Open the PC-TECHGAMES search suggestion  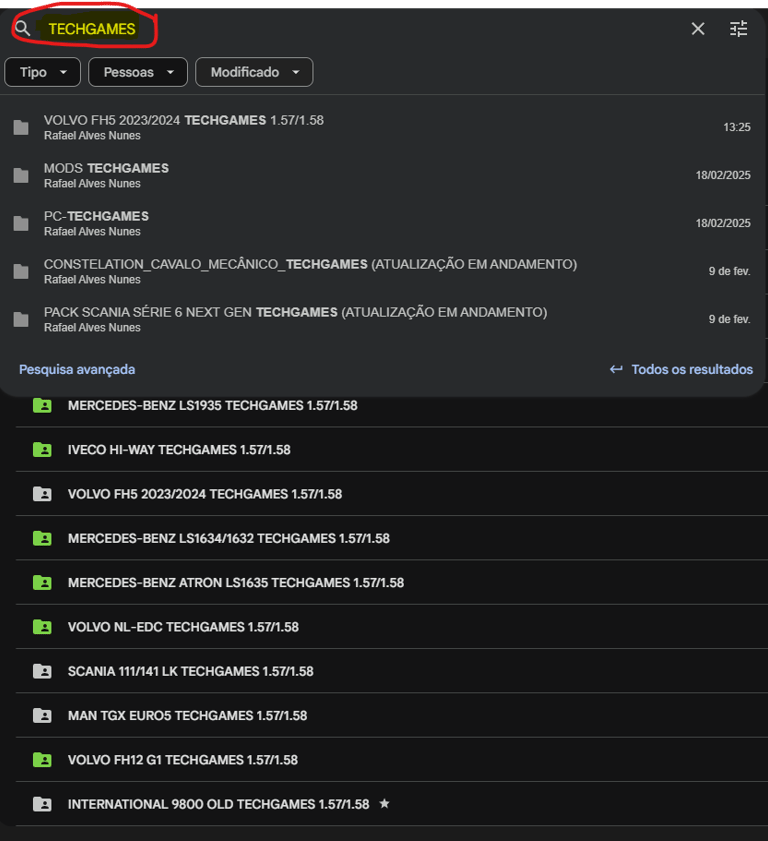click(x=382, y=223)
